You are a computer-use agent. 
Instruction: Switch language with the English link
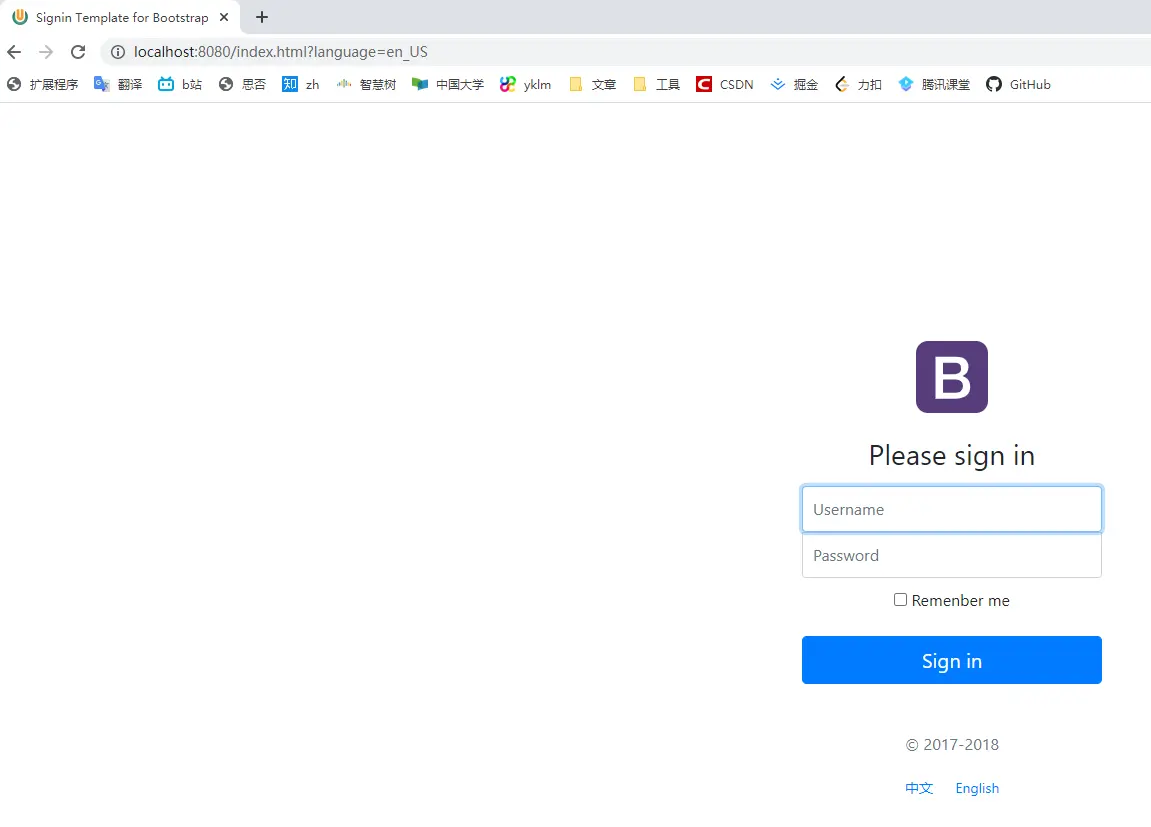pos(976,788)
